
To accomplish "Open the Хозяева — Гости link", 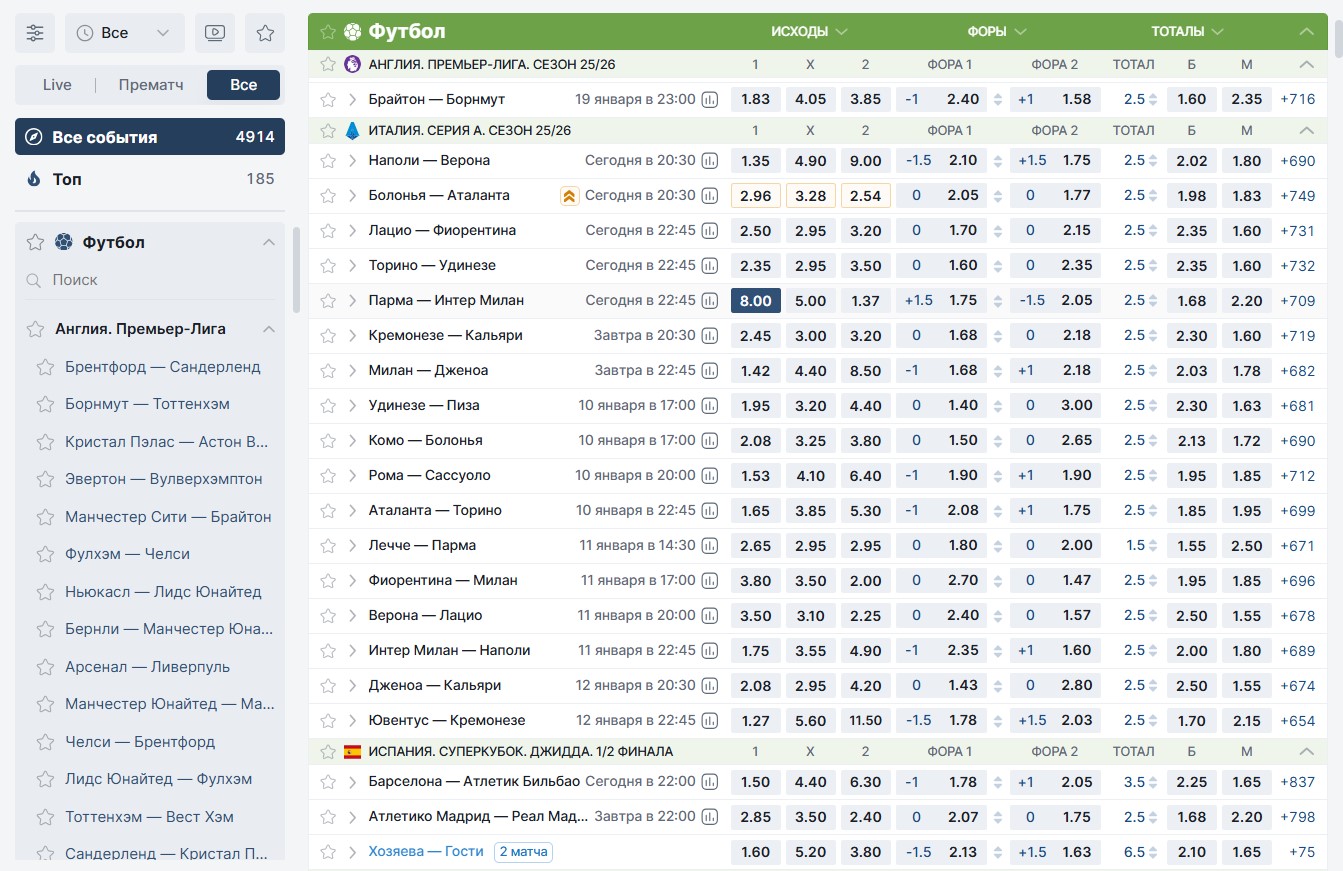I will point(426,852).
